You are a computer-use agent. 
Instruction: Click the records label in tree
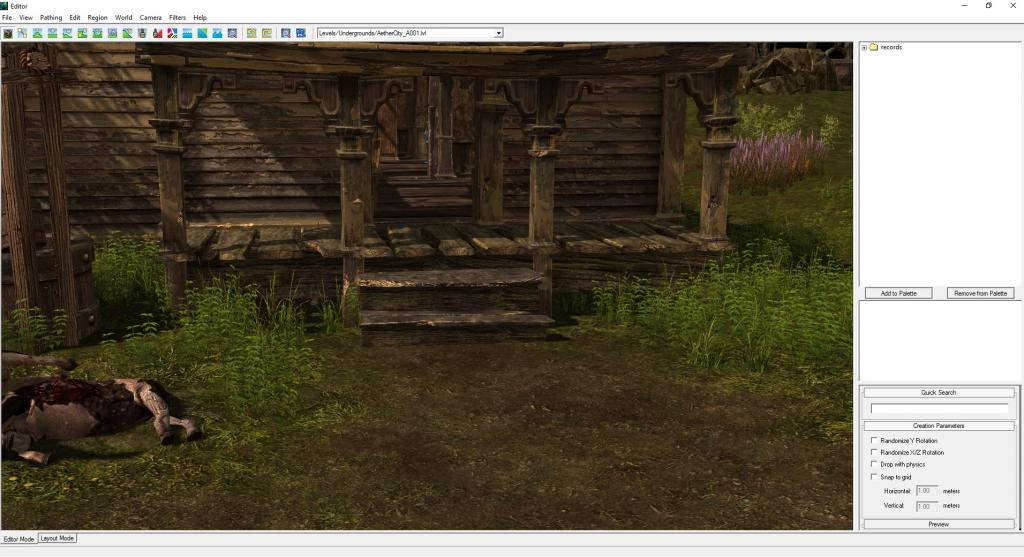[891, 47]
